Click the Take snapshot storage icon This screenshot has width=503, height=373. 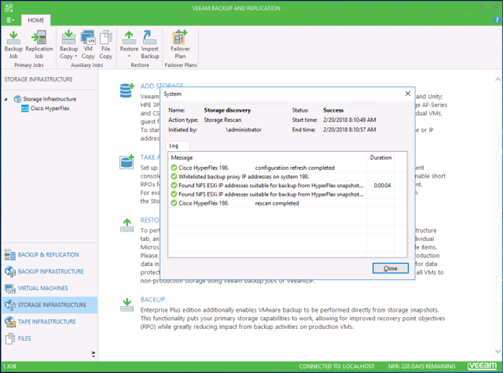(127, 162)
